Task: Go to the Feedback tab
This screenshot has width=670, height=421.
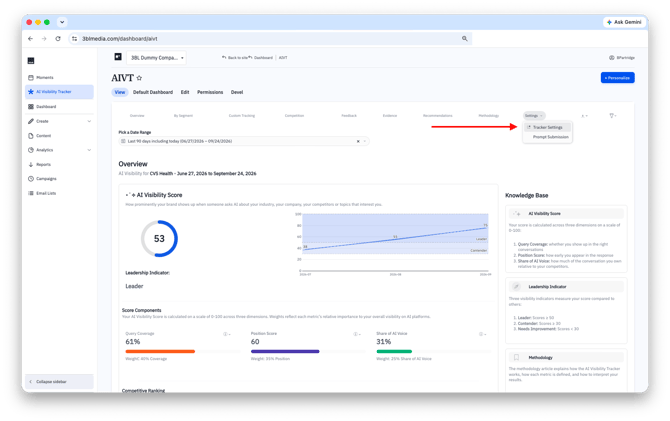Action: click(x=349, y=116)
